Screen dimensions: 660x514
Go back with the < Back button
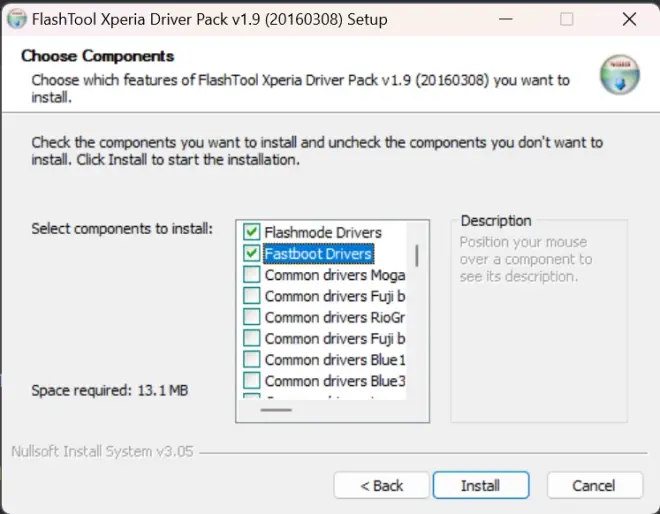(381, 485)
